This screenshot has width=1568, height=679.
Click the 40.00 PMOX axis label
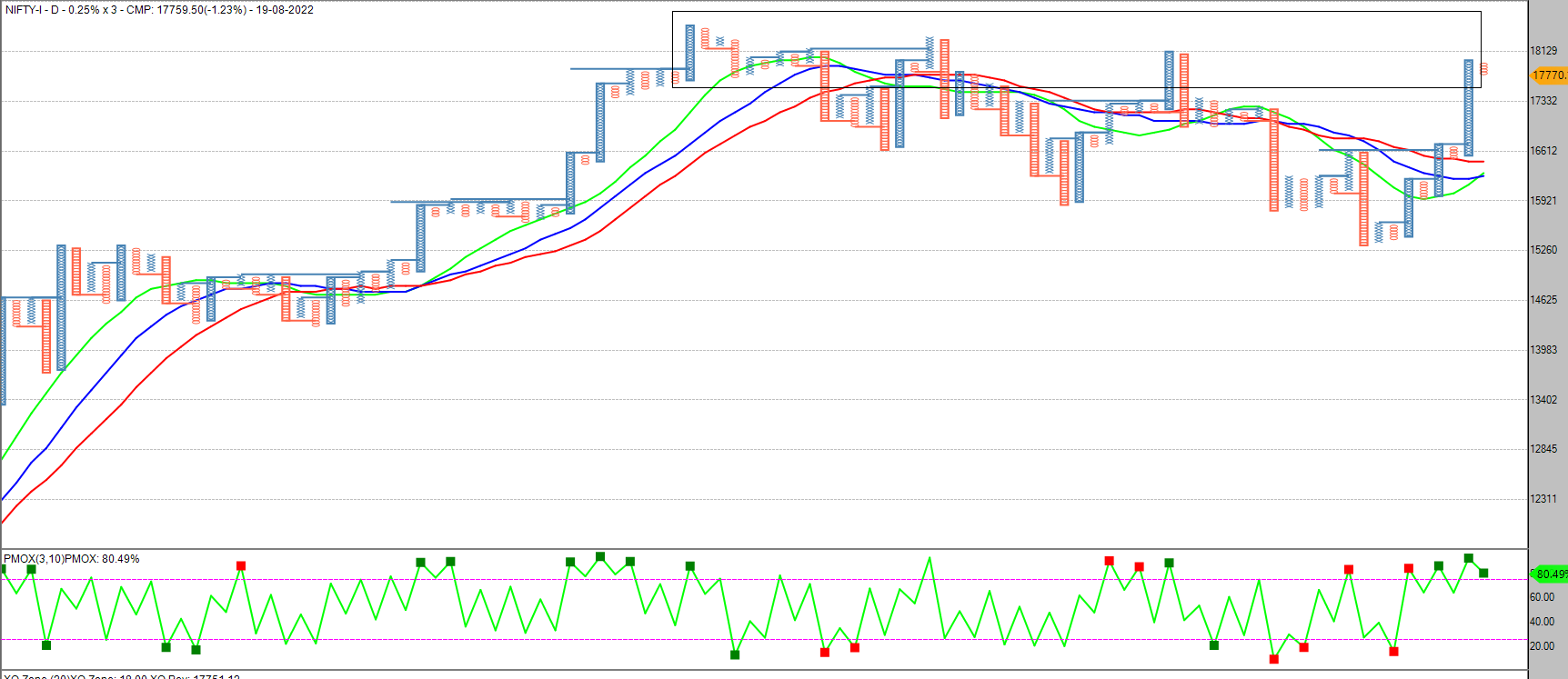[x=1542, y=622]
